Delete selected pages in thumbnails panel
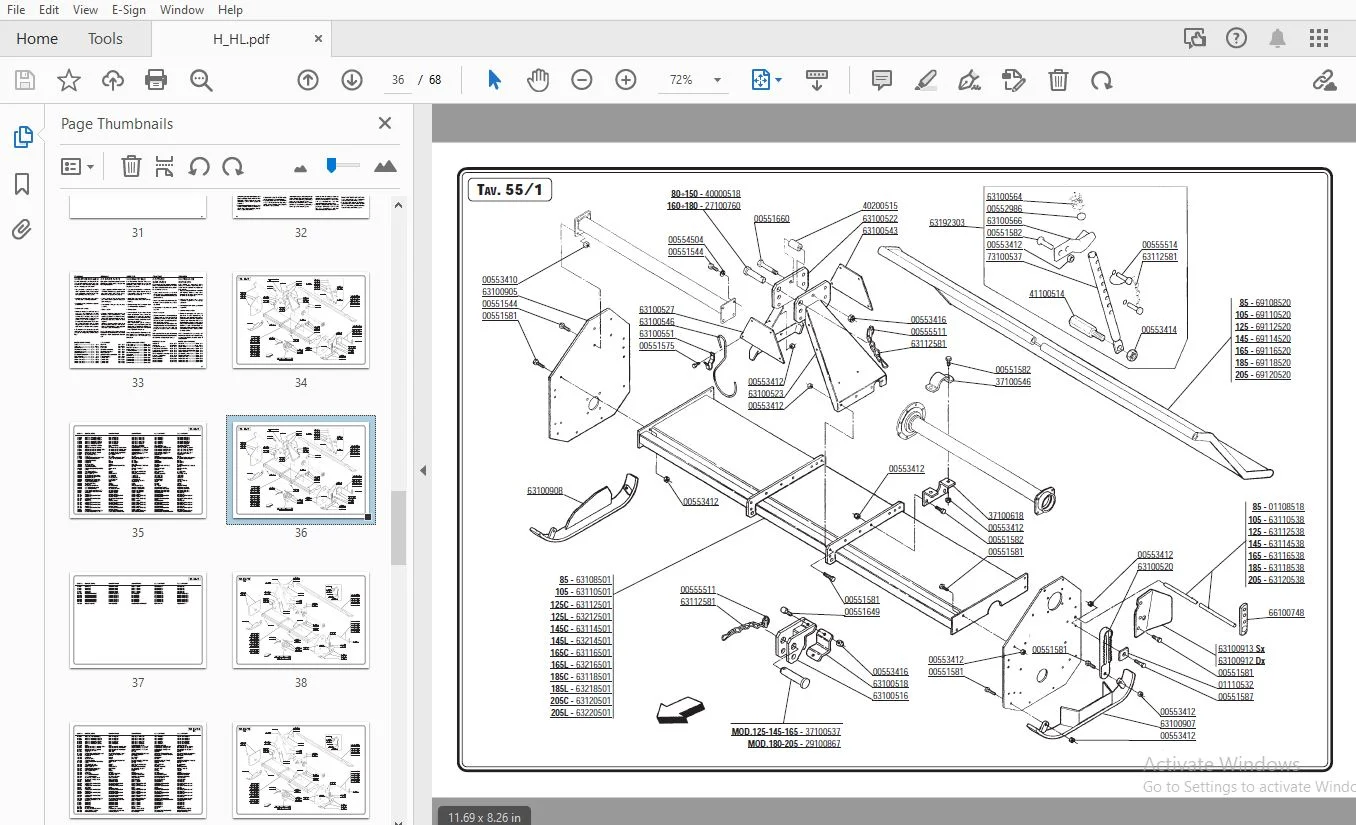Image resolution: width=1356 pixels, height=825 pixels. tap(131, 166)
